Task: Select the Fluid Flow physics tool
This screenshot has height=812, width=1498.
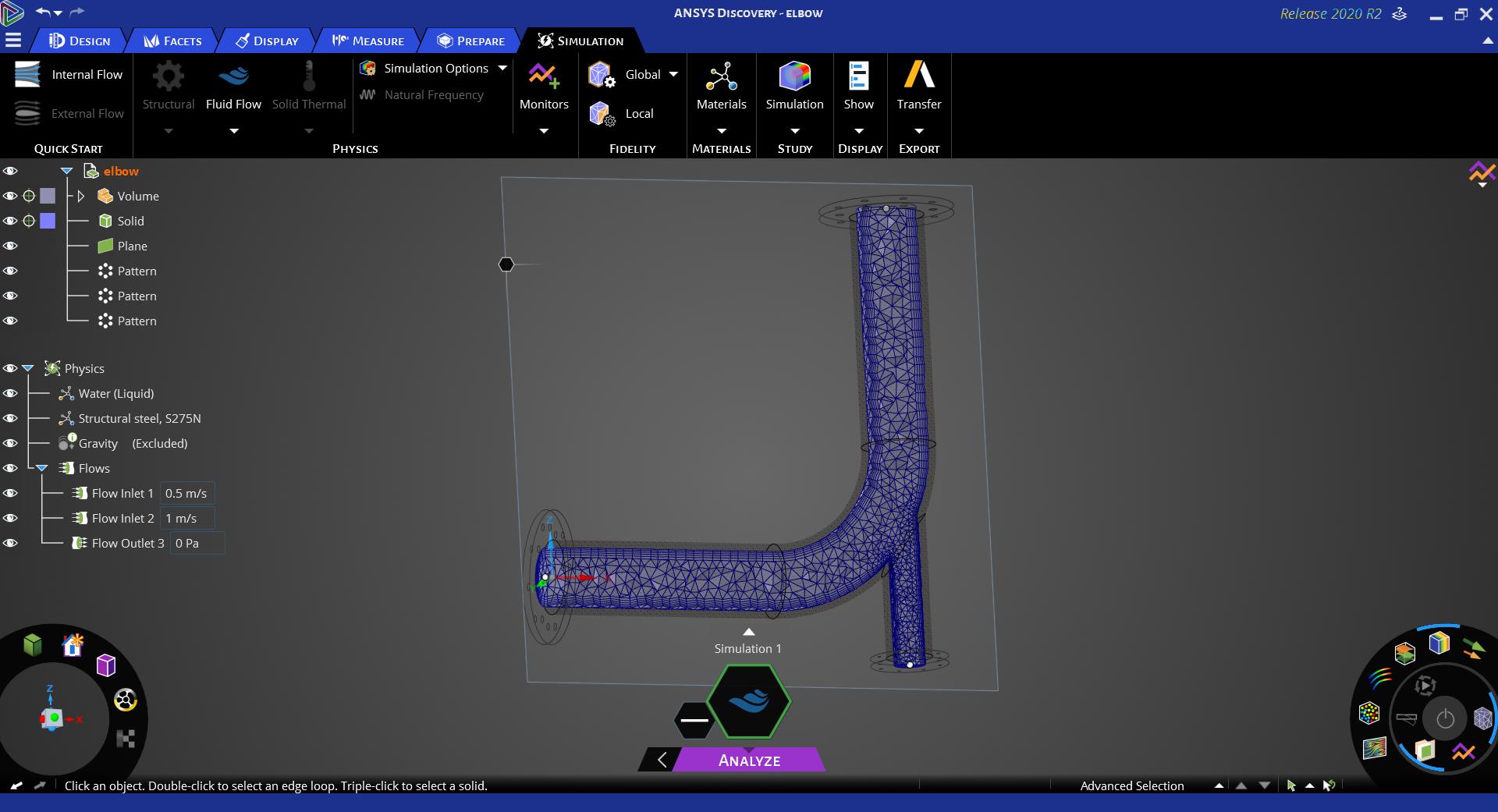Action: point(233,87)
